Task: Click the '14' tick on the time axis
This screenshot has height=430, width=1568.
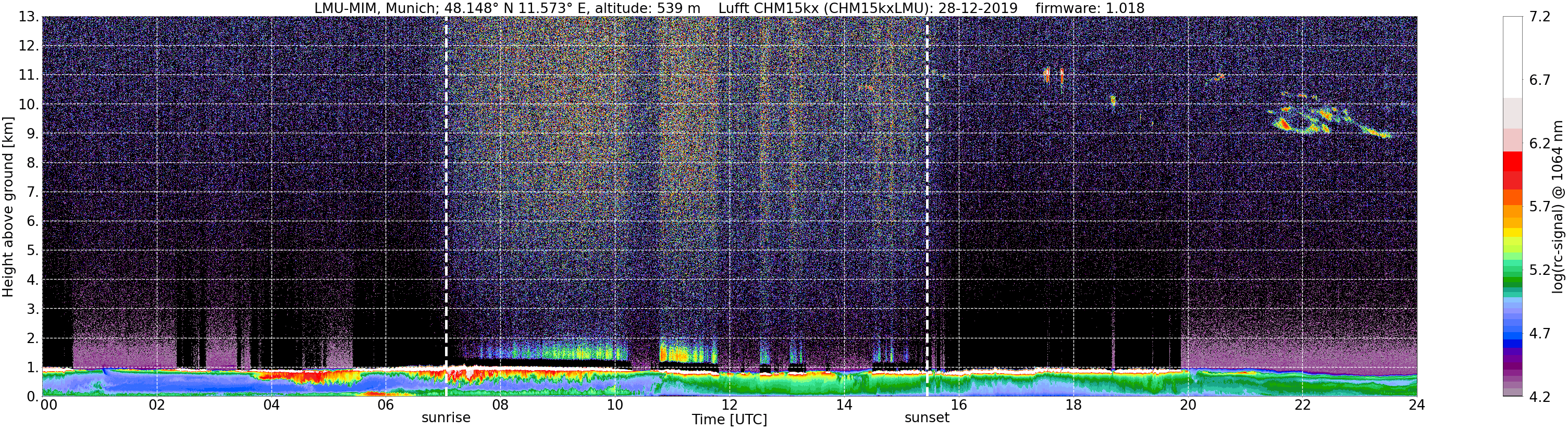Action: tap(844, 405)
